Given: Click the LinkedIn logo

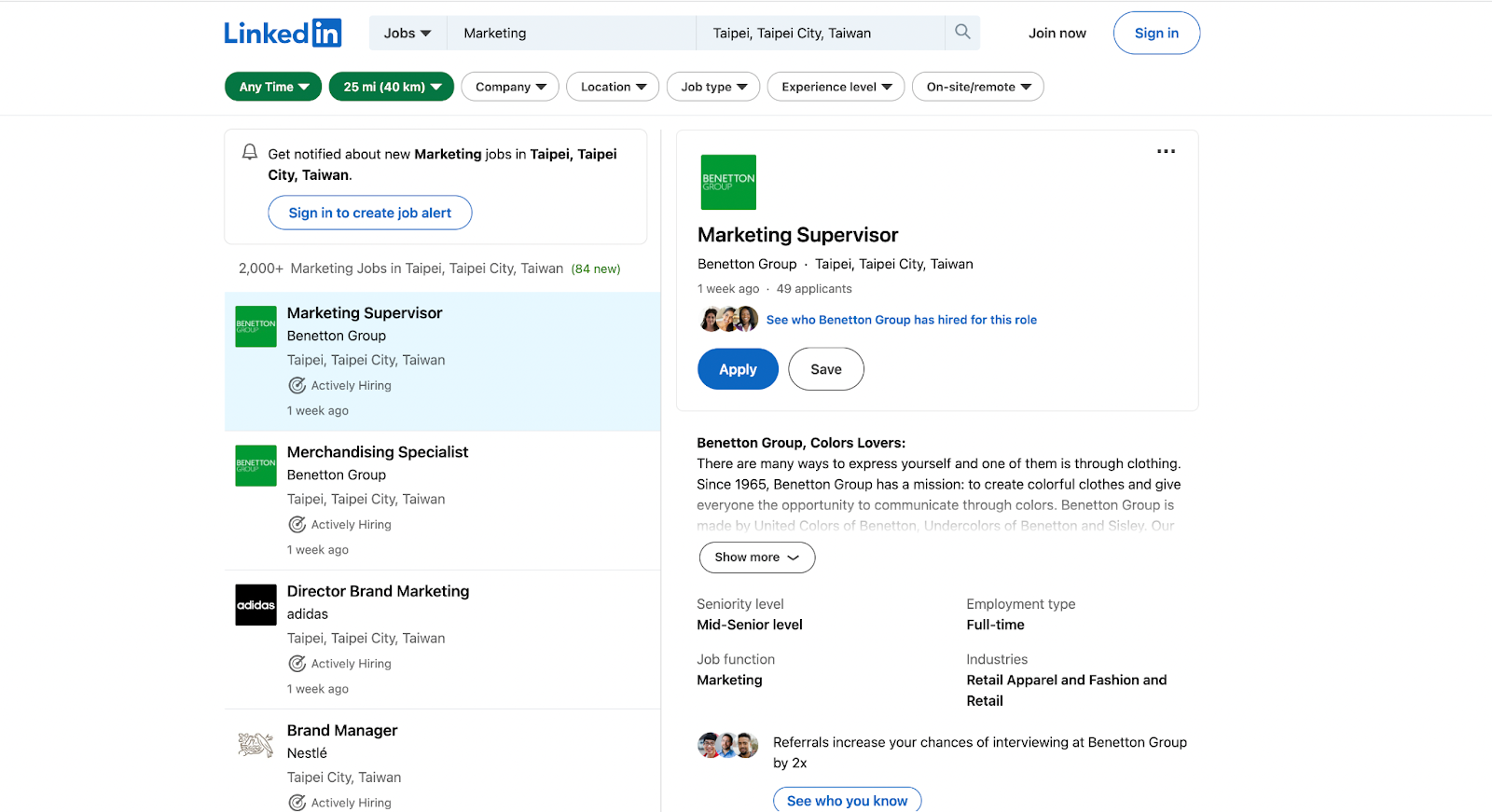Looking at the screenshot, I should pos(283,33).
